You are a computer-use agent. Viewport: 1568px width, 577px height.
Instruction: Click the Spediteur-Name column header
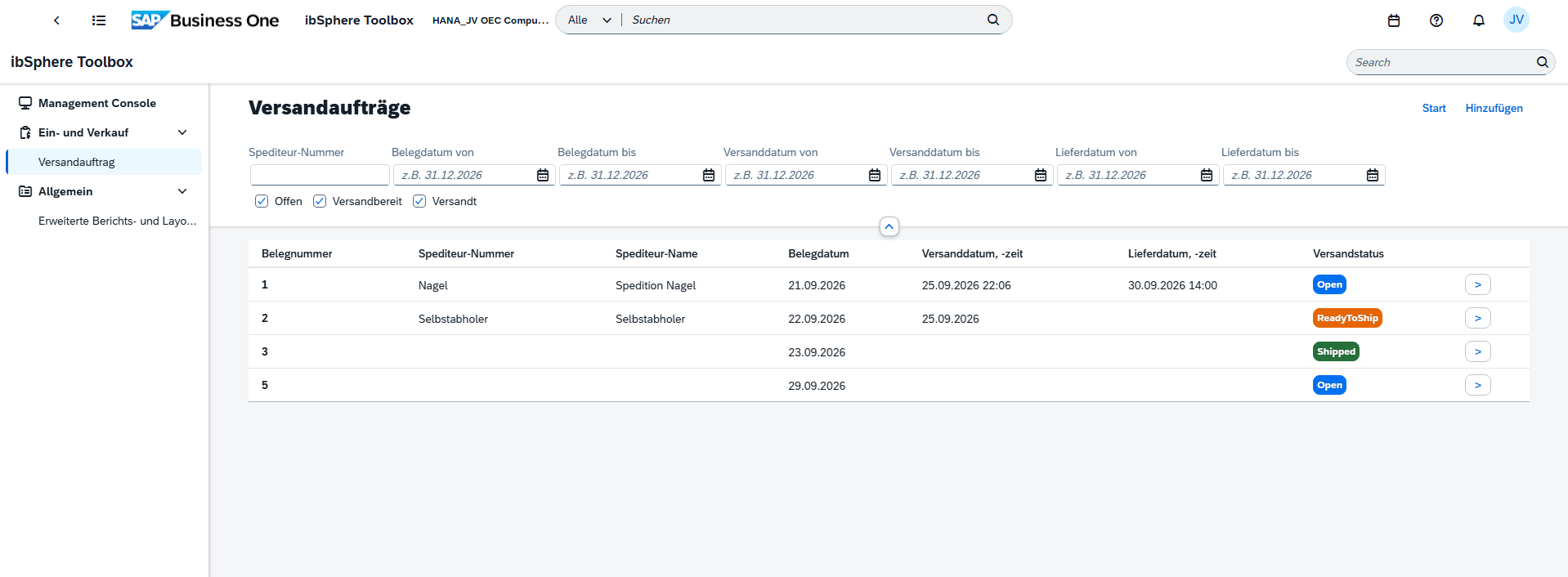tap(656, 253)
